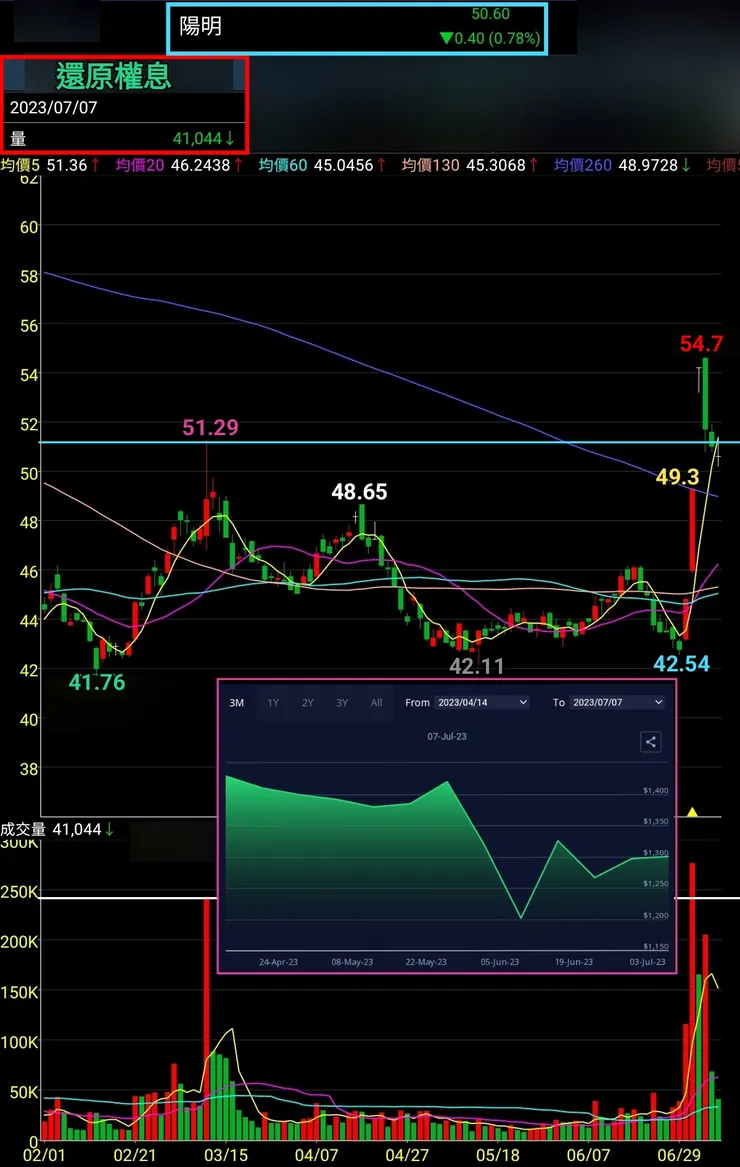Select the 3M range tab
The height and width of the screenshot is (1167, 740).
pyautogui.click(x=237, y=703)
